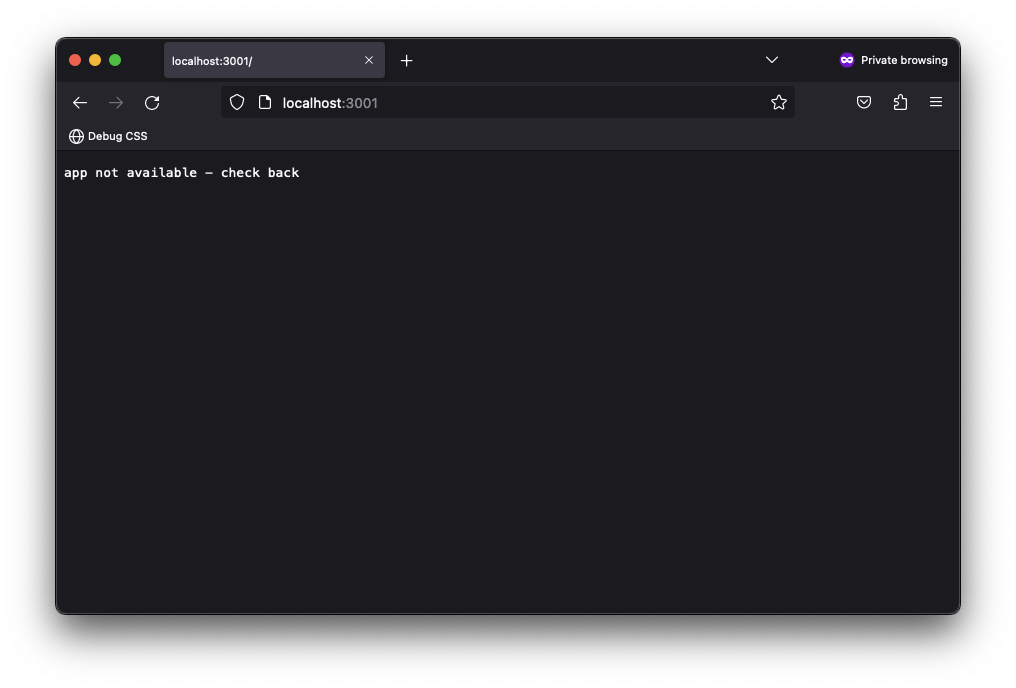Open the Extensions puzzle-piece panel
The width and height of the screenshot is (1016, 688).
900,102
